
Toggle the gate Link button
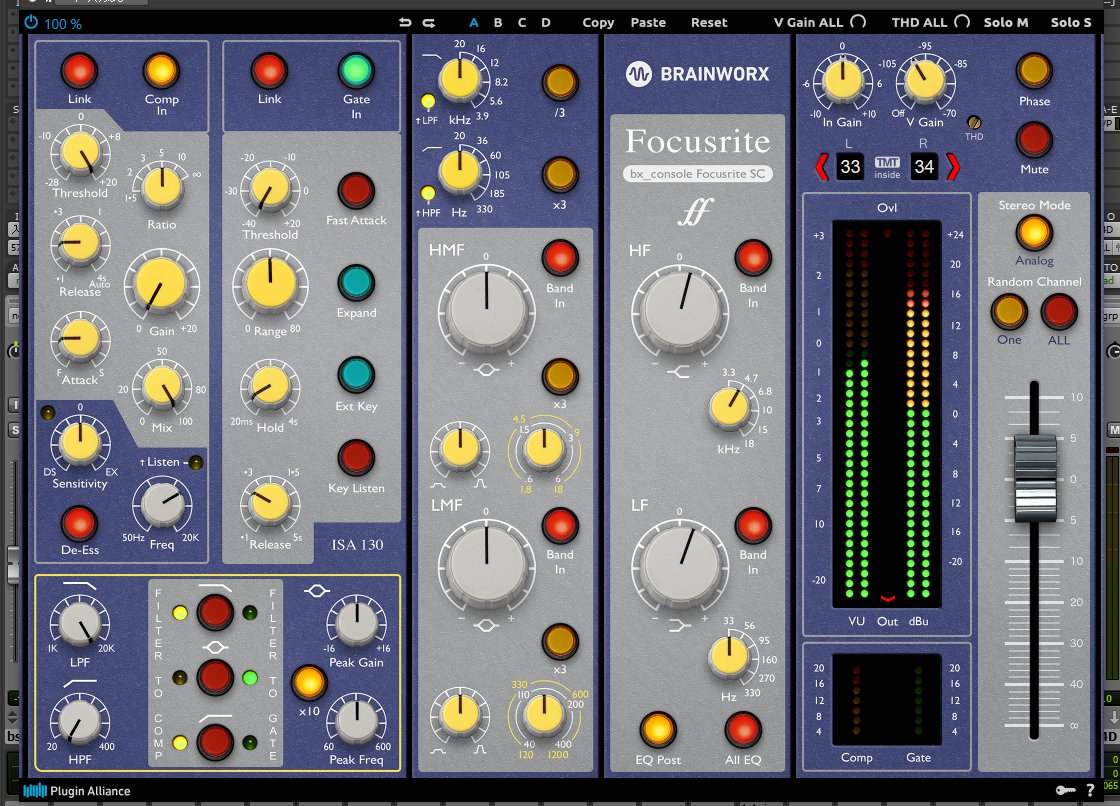click(x=269, y=71)
